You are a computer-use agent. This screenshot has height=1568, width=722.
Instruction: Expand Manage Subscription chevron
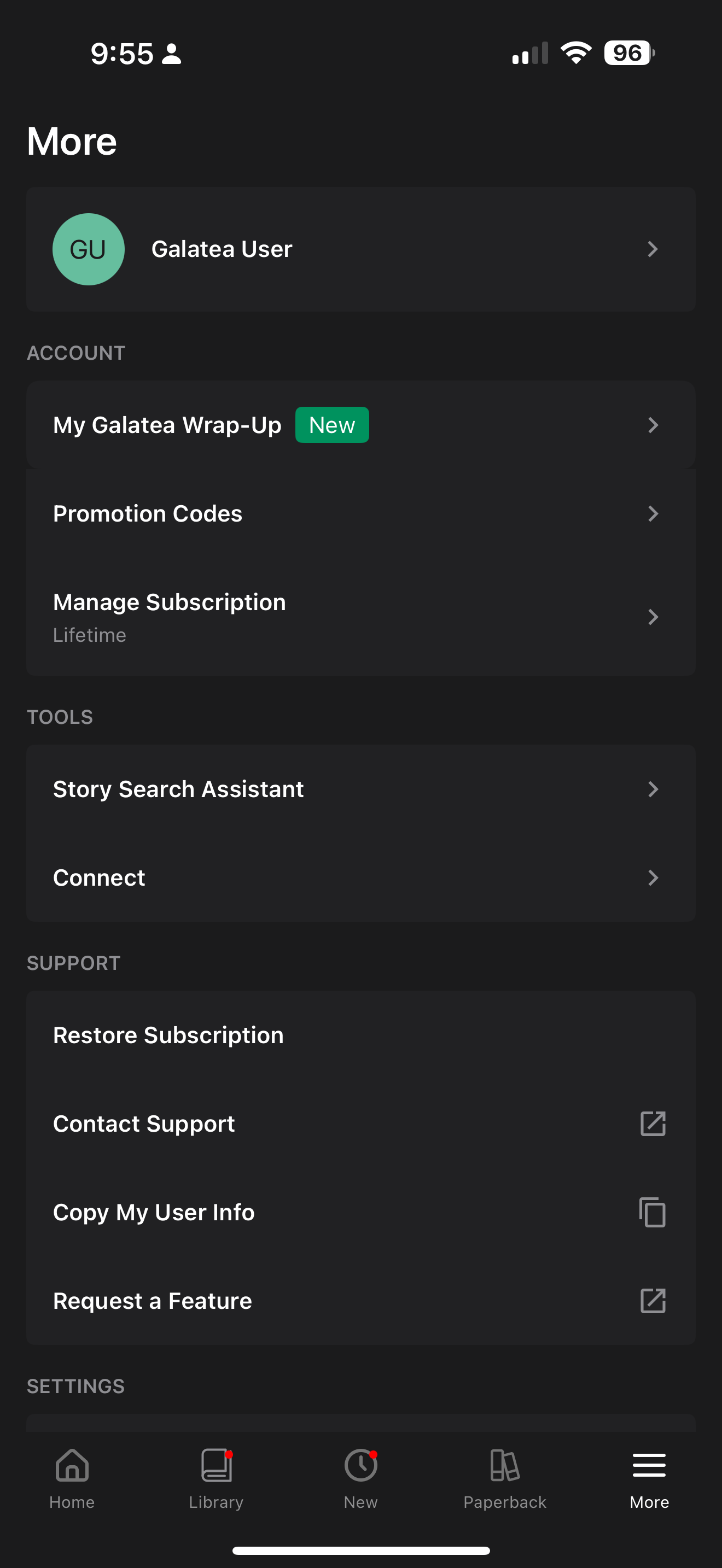(x=653, y=617)
